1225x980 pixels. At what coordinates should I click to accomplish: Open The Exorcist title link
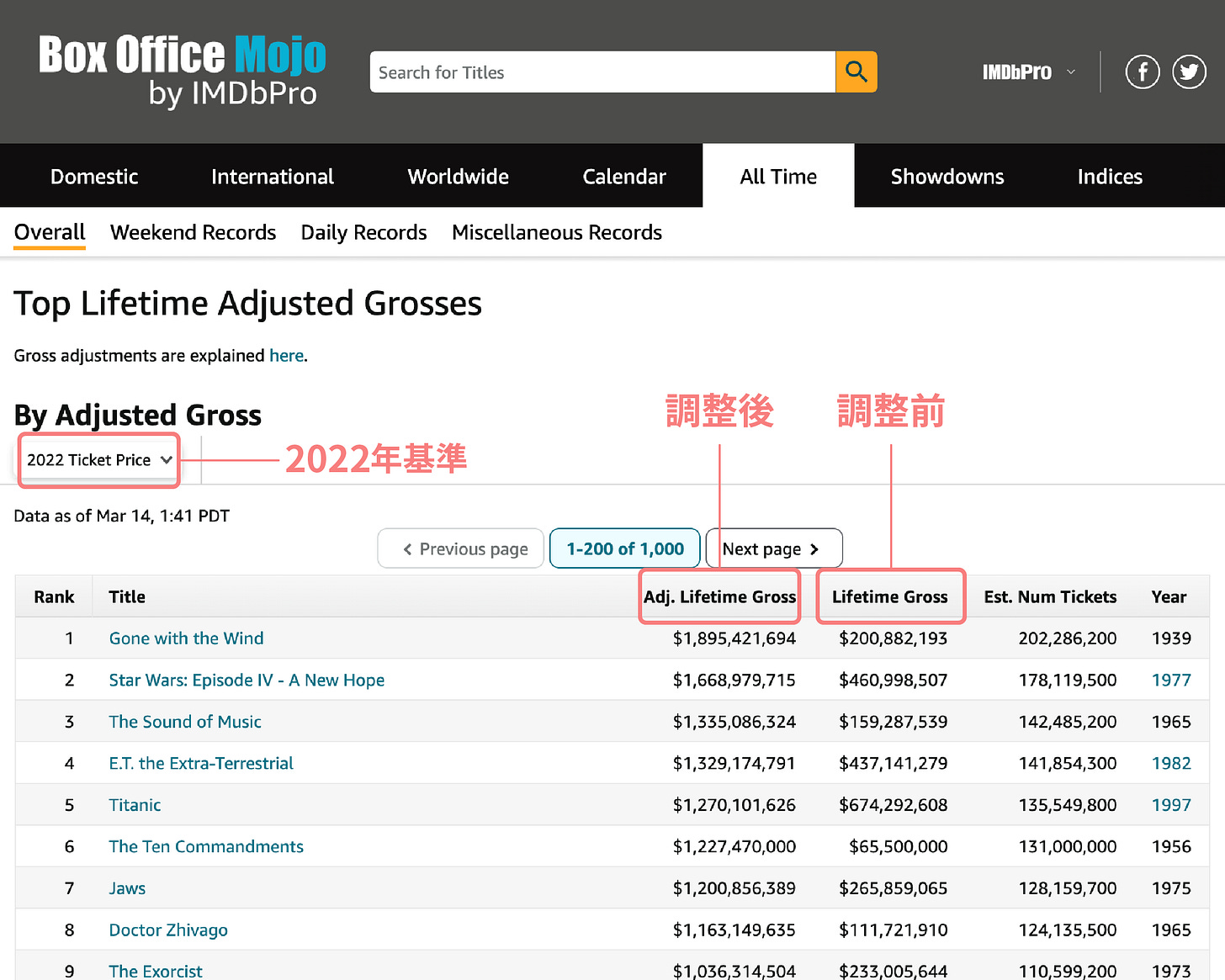(156, 971)
